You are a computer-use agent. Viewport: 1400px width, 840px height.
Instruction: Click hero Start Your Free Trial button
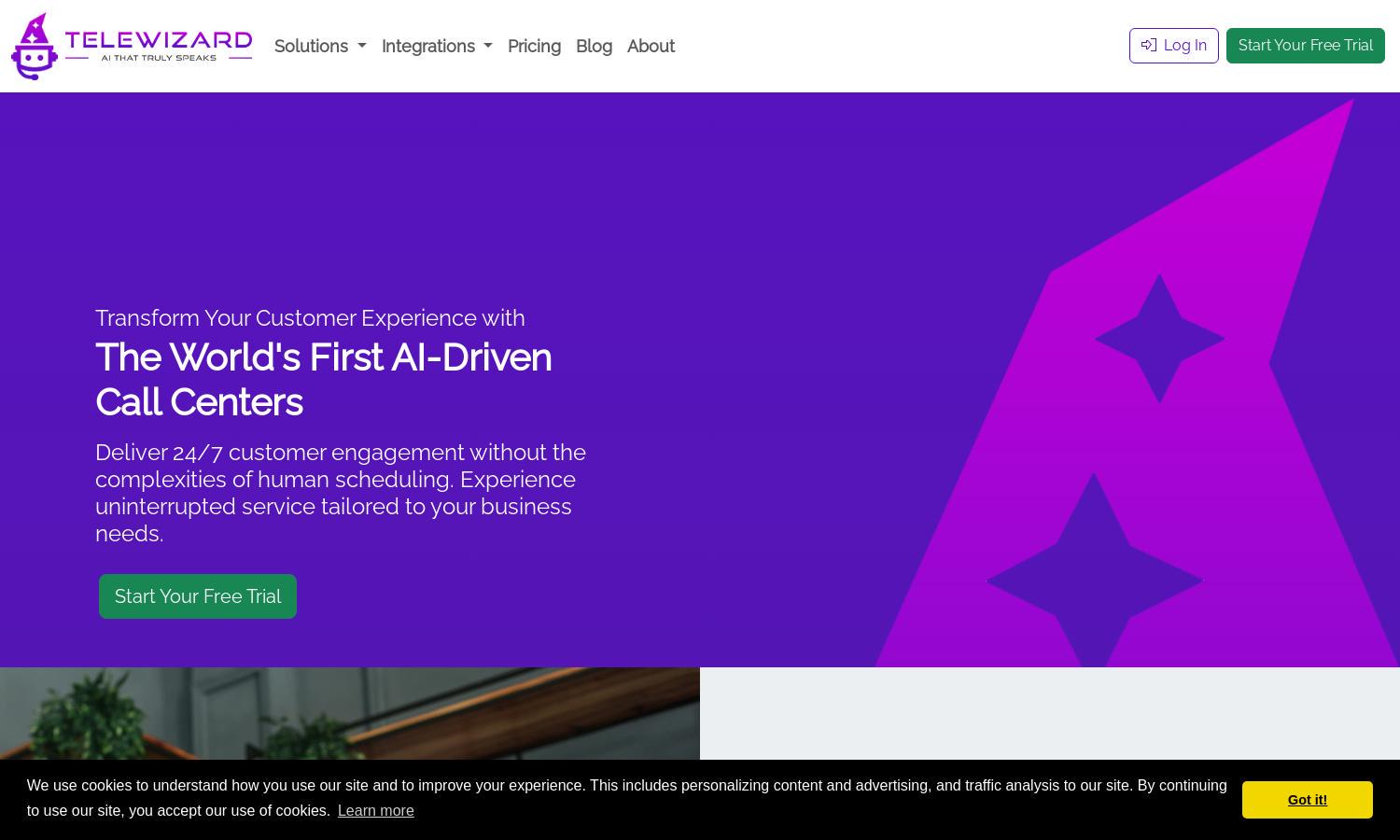(198, 596)
